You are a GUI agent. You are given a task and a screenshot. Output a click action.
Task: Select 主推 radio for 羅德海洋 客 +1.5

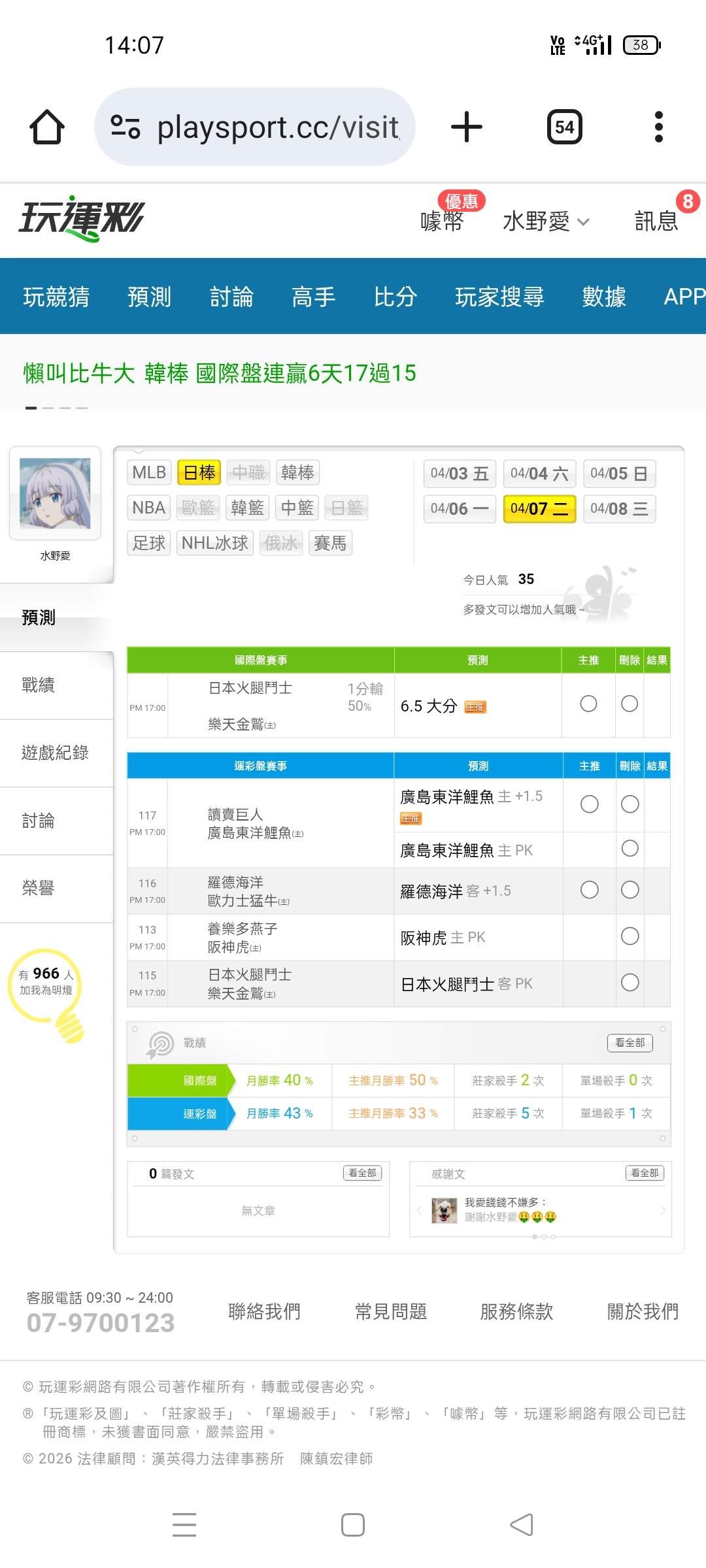tap(589, 890)
